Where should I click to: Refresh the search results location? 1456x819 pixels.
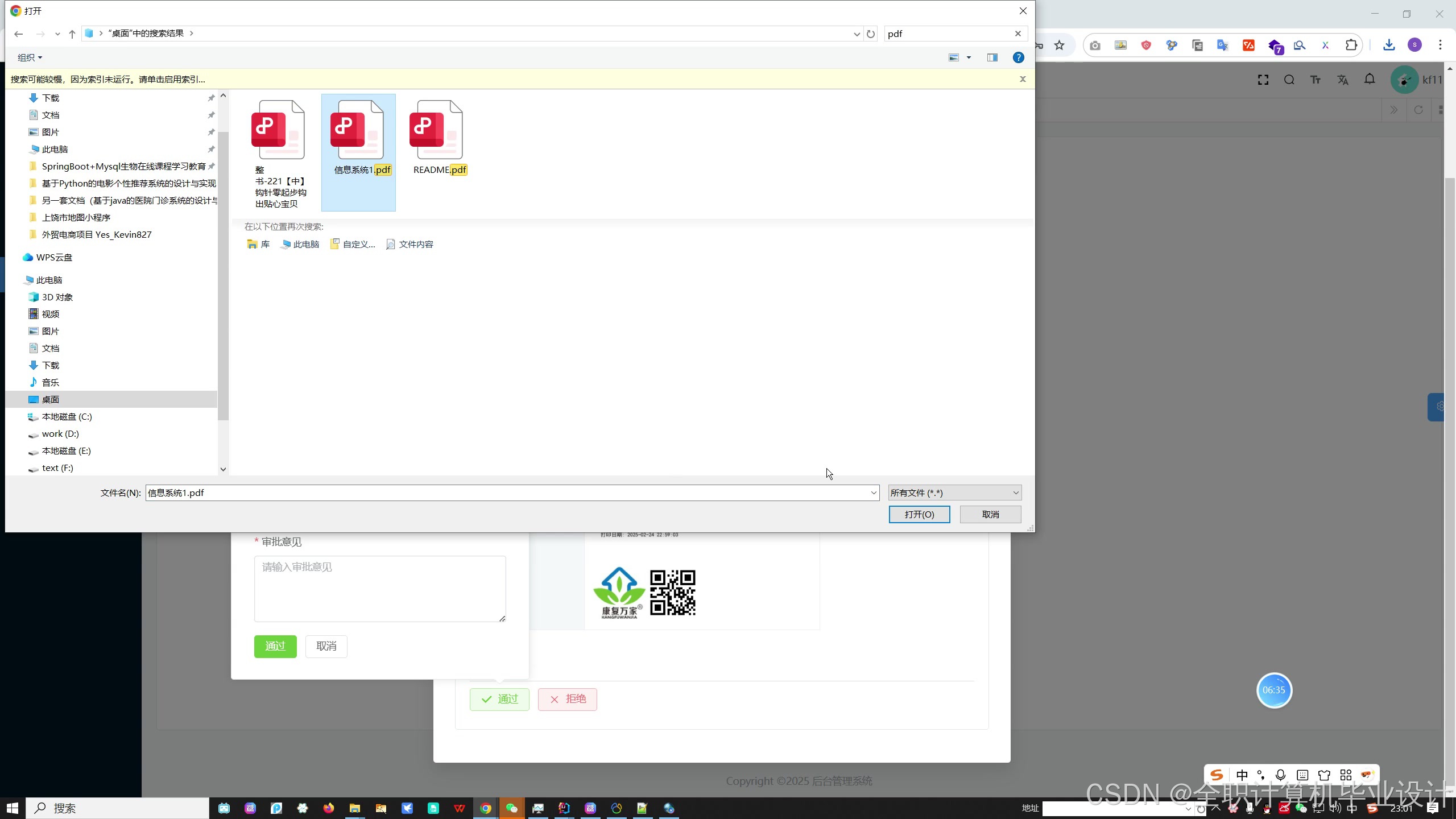(x=871, y=34)
